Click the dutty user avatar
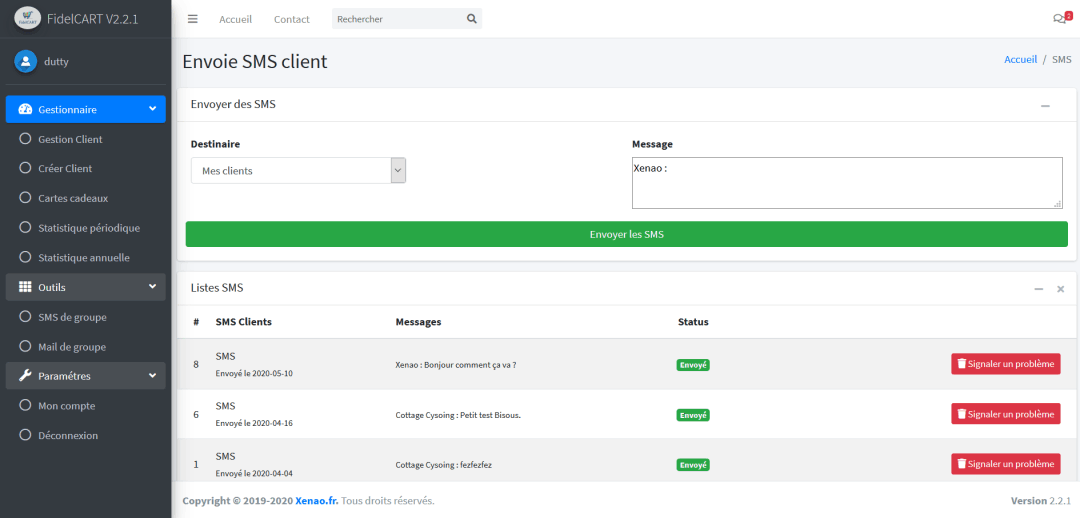 pos(26,61)
